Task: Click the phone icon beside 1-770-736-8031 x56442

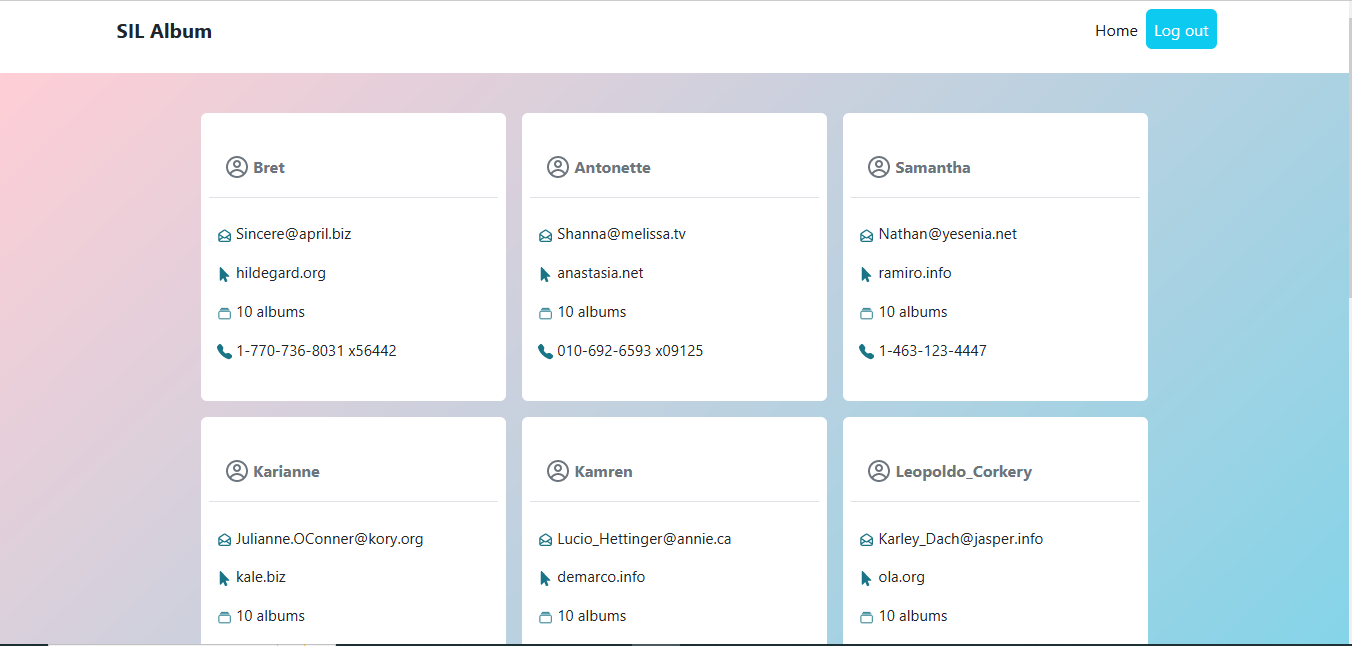Action: pos(224,351)
